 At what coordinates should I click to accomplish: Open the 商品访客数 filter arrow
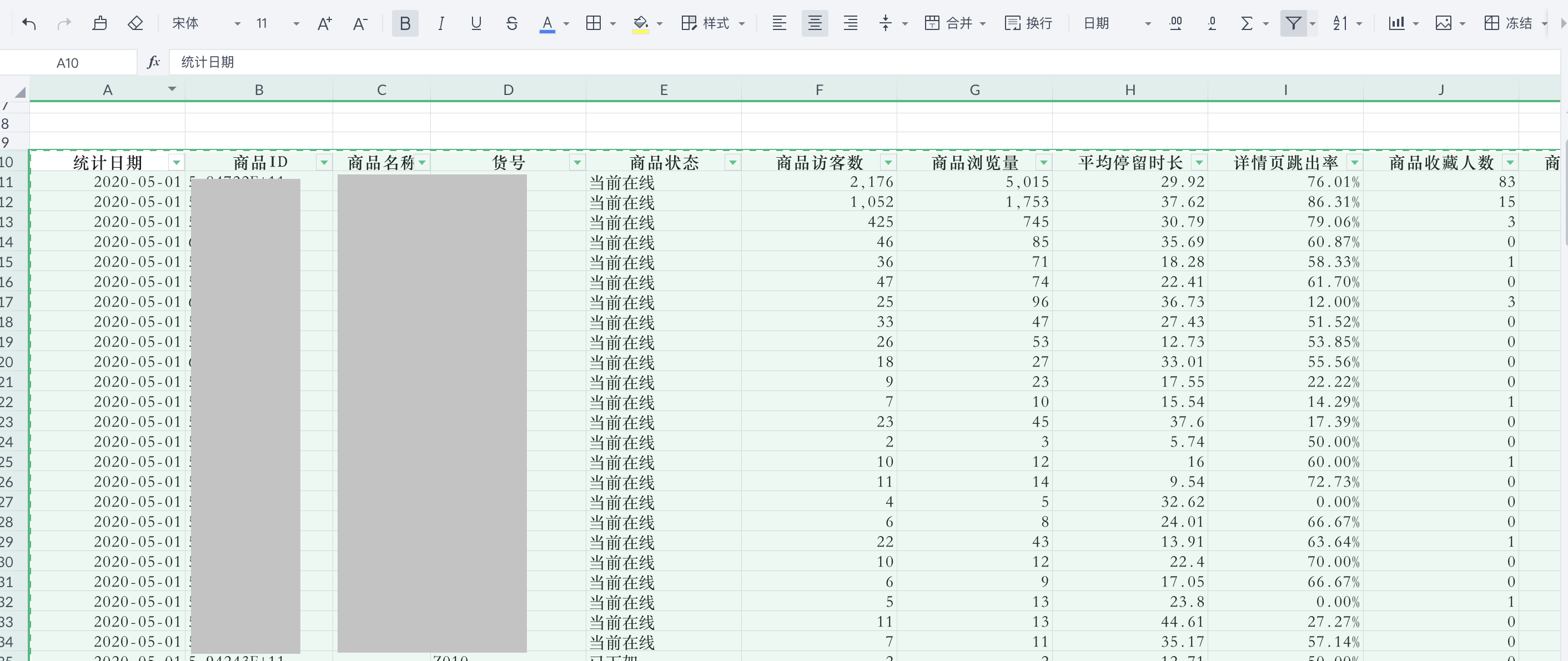coord(888,163)
